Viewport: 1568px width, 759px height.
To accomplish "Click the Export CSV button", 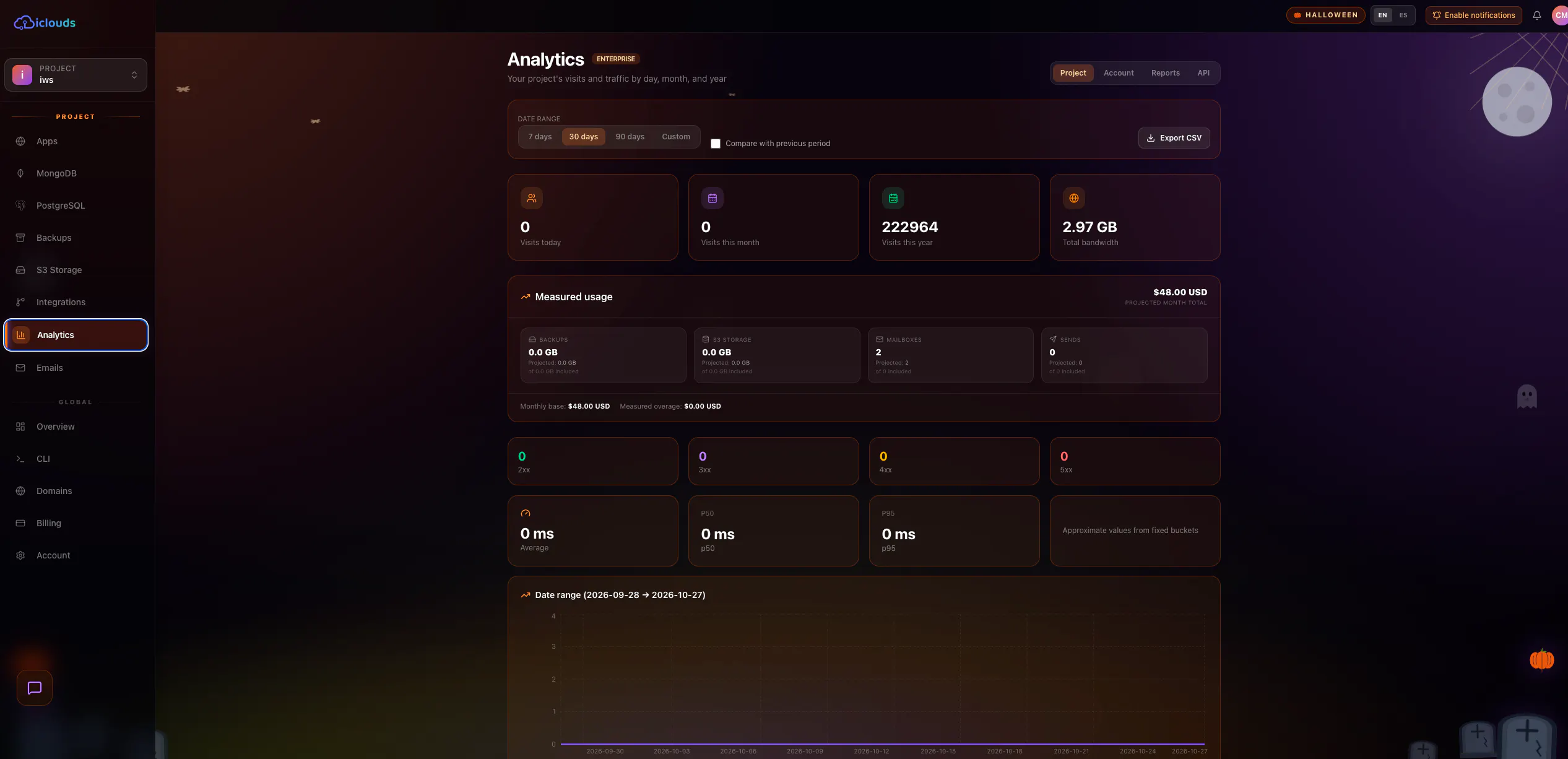I will 1174,138.
